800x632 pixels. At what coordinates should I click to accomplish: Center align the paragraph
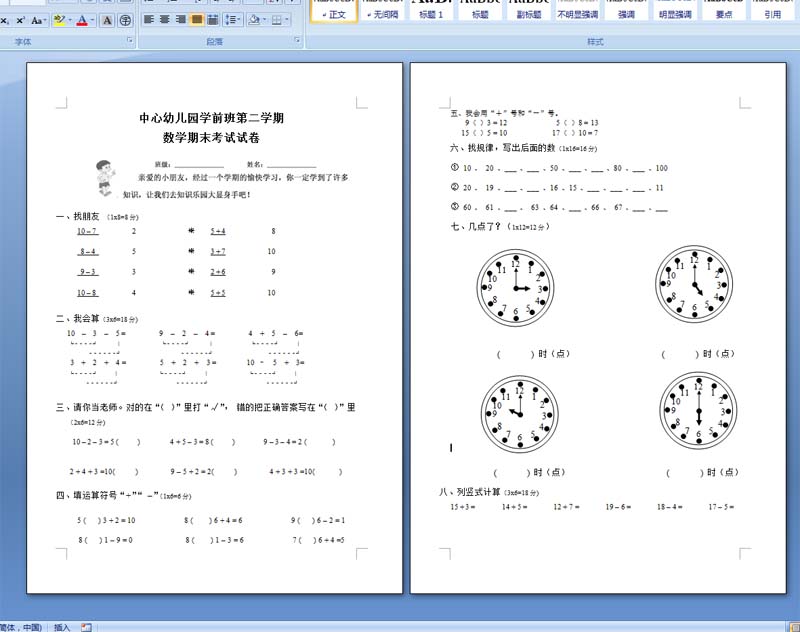(x=164, y=19)
